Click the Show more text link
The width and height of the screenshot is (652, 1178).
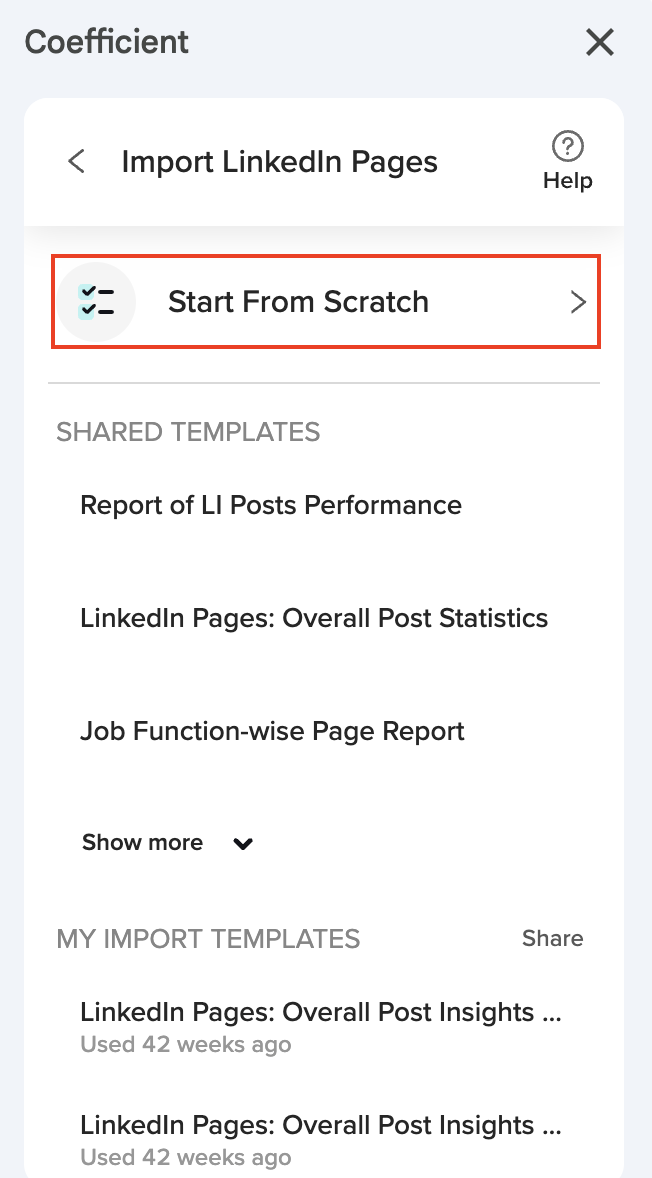pyautogui.click(x=142, y=843)
